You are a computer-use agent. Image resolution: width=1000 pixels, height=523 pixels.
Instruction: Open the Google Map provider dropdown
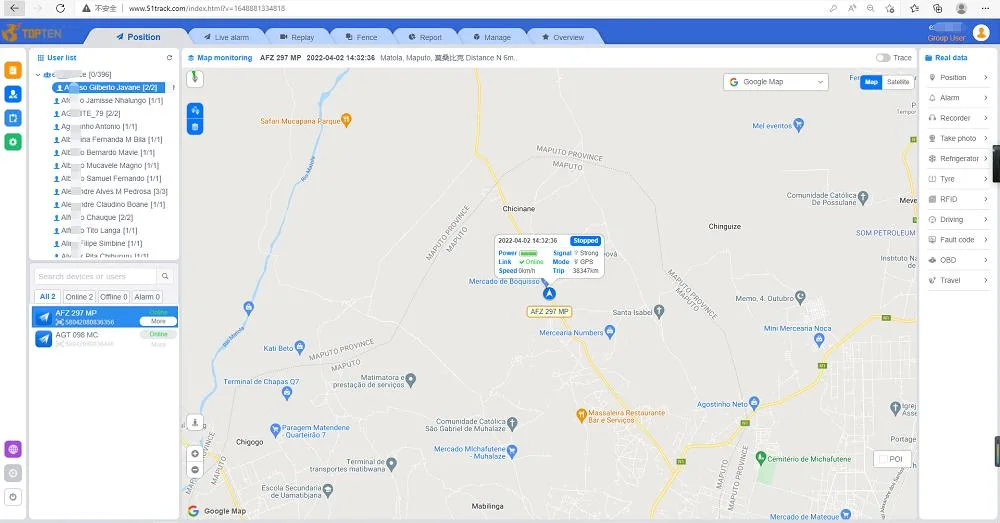(776, 82)
